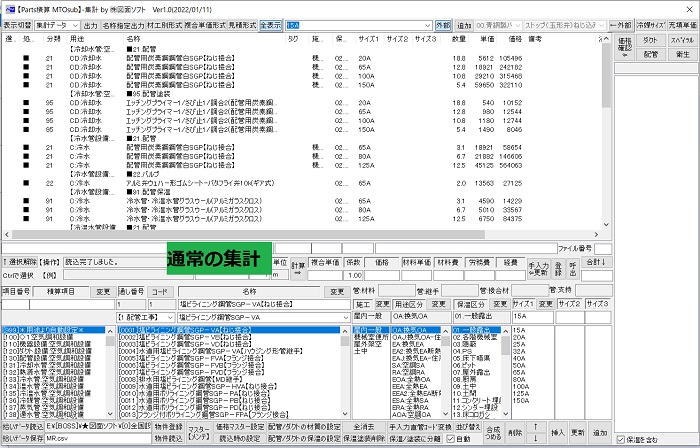Click the 拾いデータ読込 button
This screenshot has height=448, width=700.
[22, 427]
